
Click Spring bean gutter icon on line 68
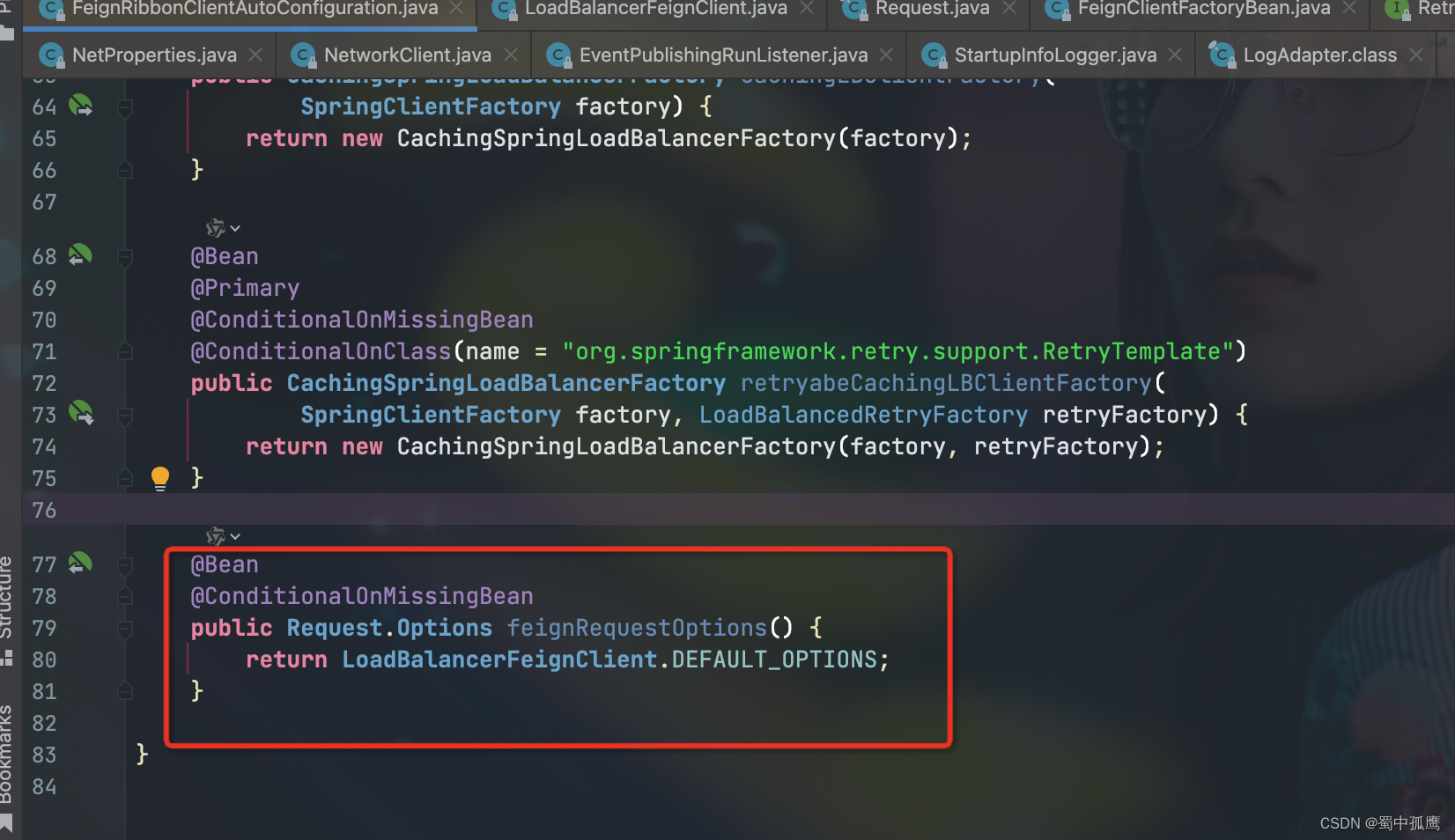(80, 255)
